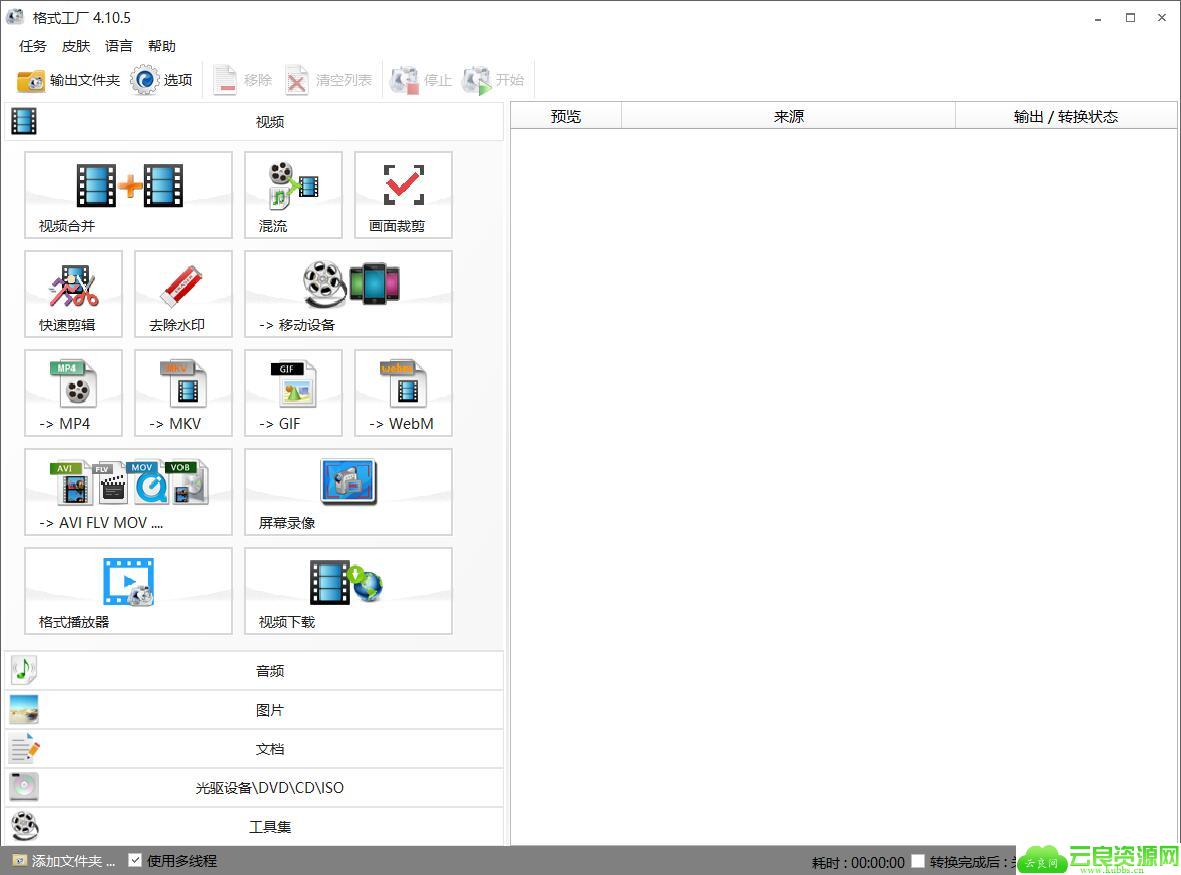The image size is (1181, 875).
Task: Expand the 图片 picture section
Action: 254,710
